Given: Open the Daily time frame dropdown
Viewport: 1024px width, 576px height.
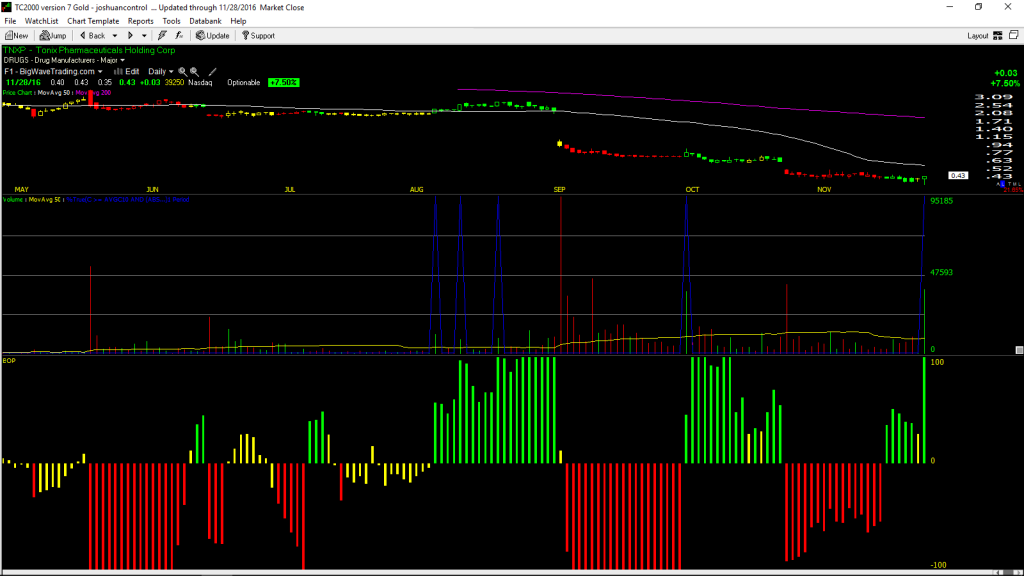Looking at the screenshot, I should (161, 72).
